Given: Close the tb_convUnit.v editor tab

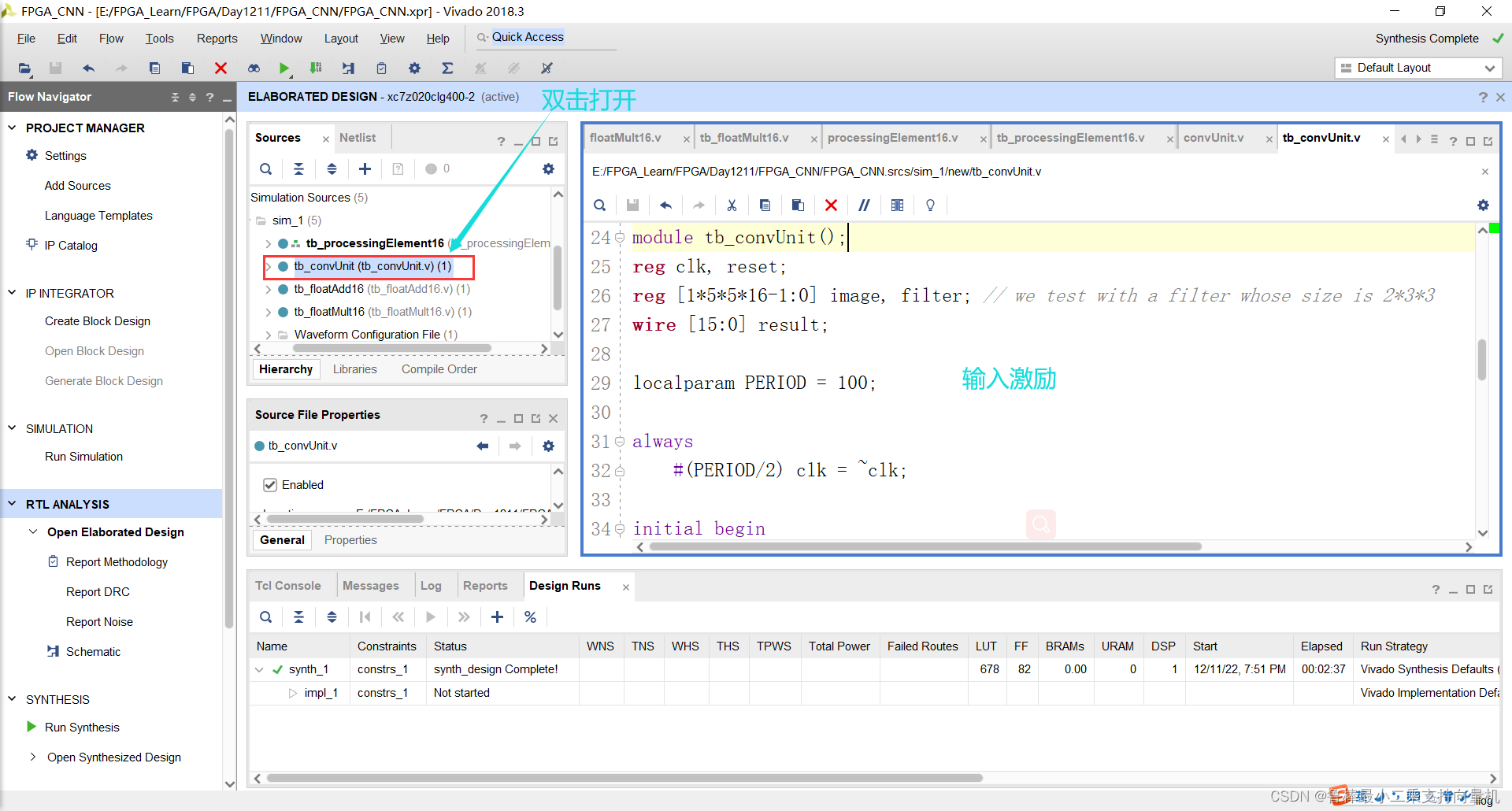Looking at the screenshot, I should [1385, 139].
